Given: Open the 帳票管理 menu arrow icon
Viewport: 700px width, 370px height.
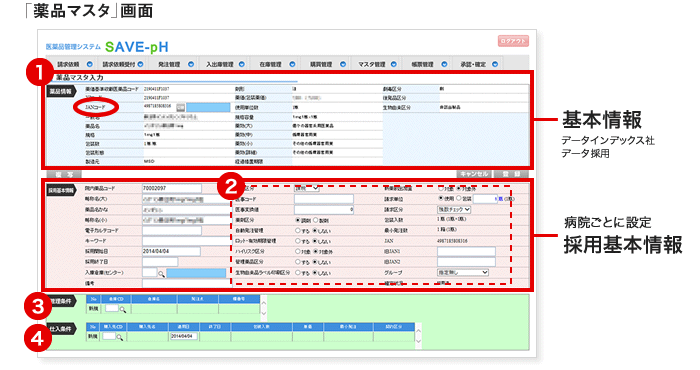Looking at the screenshot, I should tap(444, 64).
